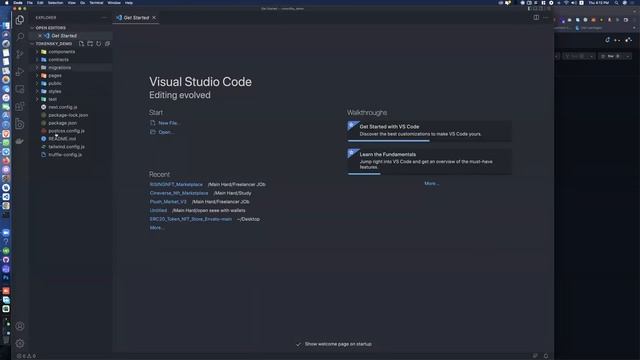Open macOS Spotlight search icon

click(x=616, y=3)
